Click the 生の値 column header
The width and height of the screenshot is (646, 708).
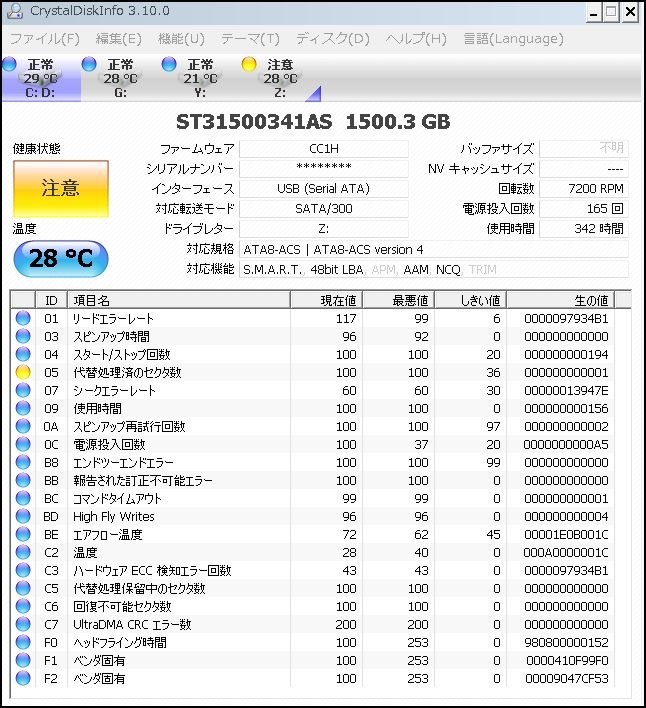(561, 300)
